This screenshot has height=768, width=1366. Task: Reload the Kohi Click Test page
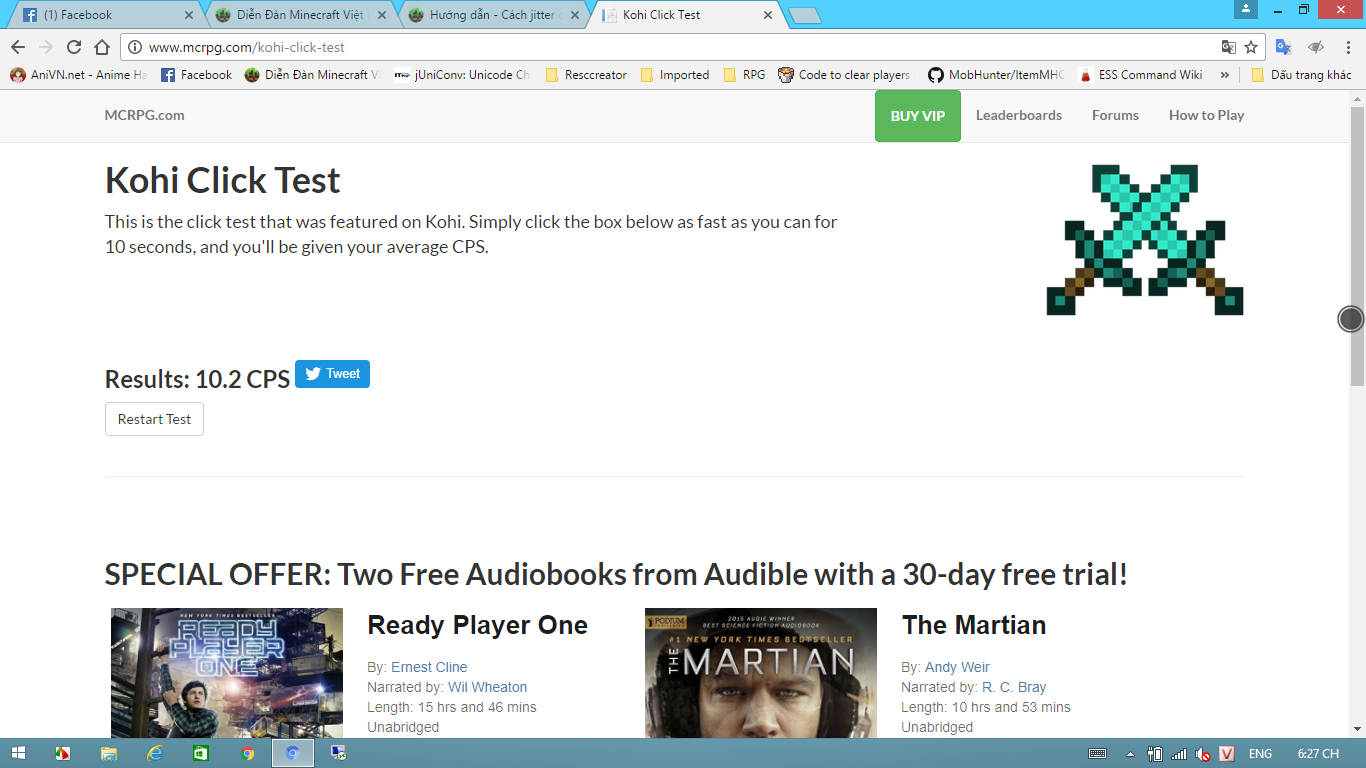(x=74, y=47)
